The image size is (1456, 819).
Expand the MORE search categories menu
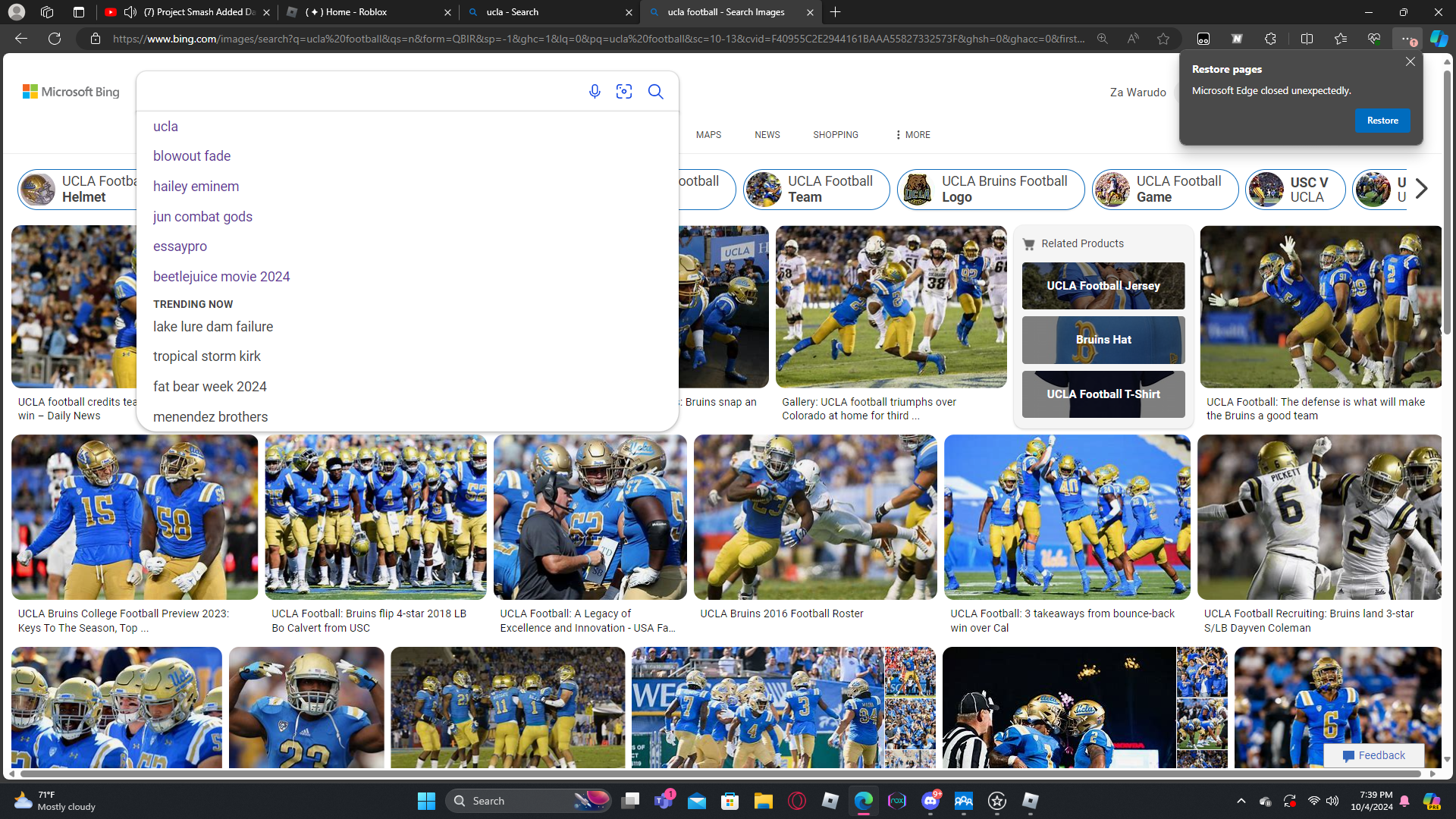pos(912,135)
